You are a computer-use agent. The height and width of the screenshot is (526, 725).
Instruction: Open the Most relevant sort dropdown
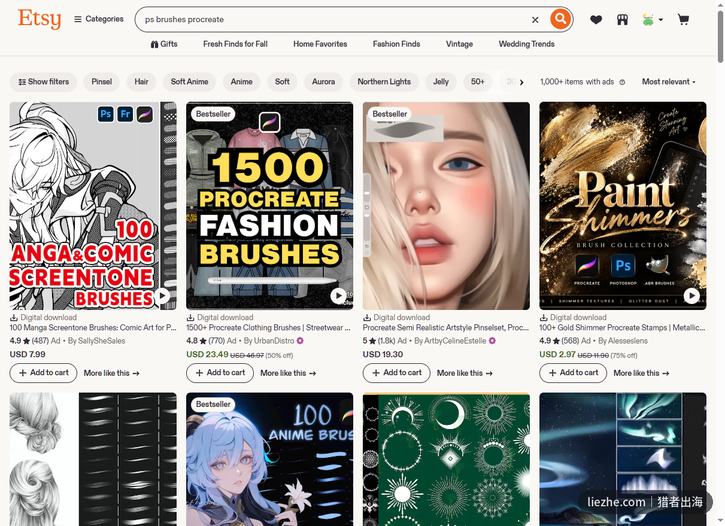pyautogui.click(x=668, y=82)
